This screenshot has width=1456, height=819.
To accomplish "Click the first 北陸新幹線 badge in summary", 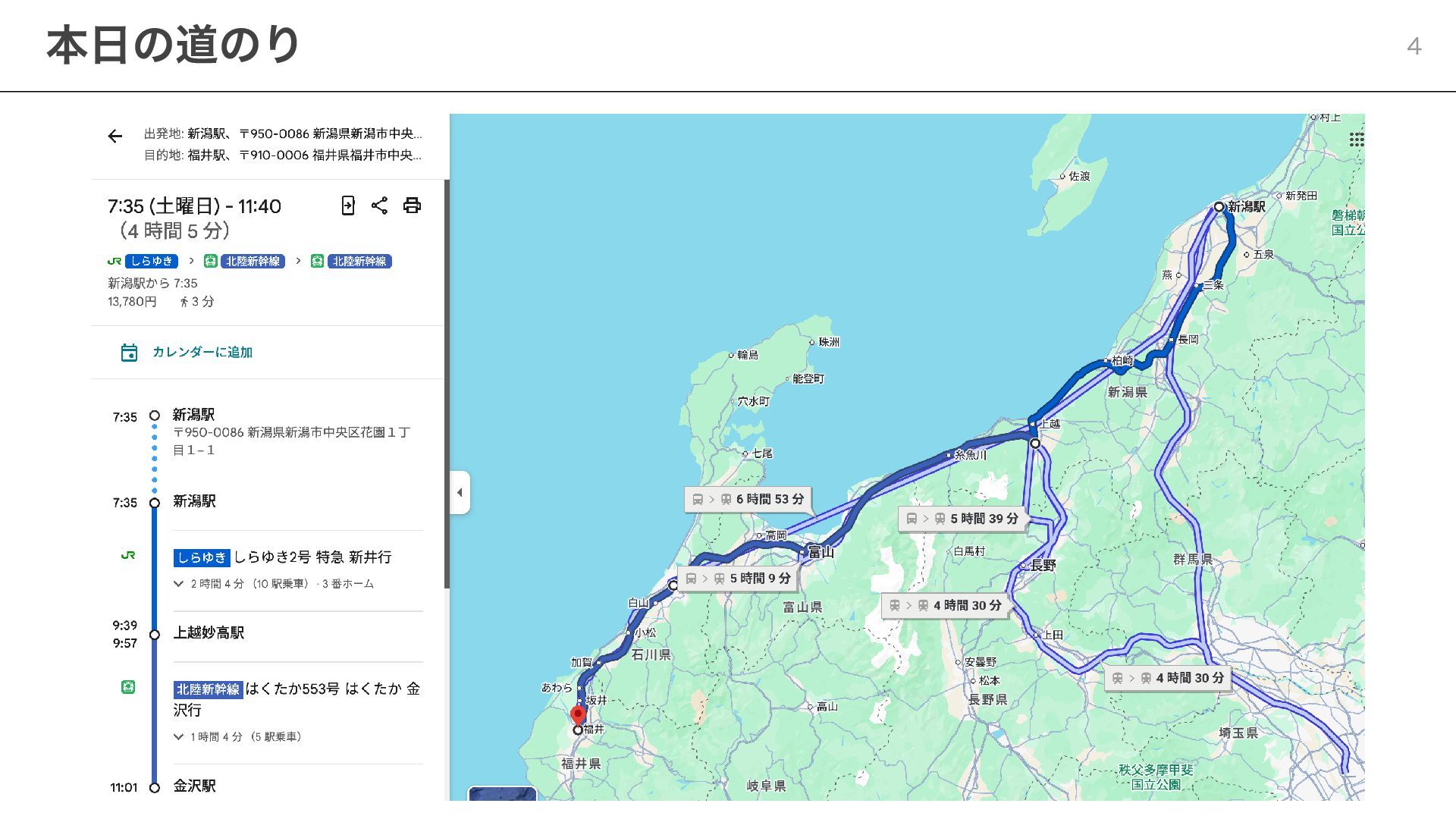I will (253, 261).
